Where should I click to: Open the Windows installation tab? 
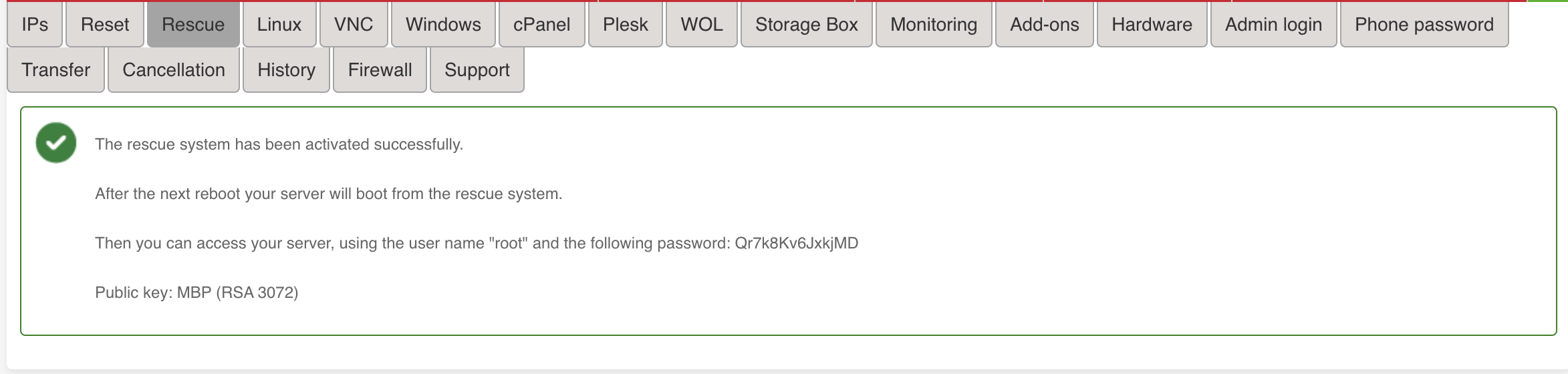pyautogui.click(x=443, y=25)
